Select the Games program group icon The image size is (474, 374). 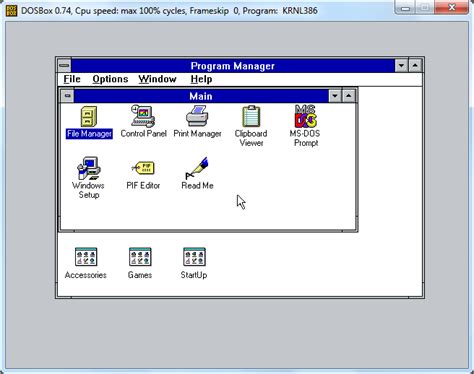140,257
